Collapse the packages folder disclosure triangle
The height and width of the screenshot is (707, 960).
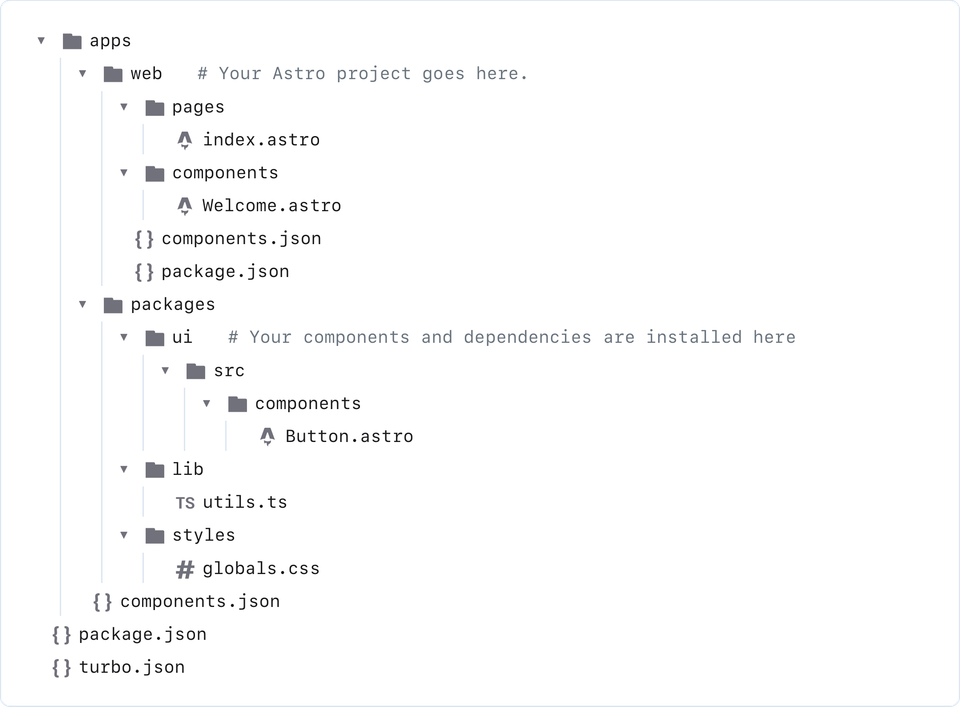(x=83, y=305)
